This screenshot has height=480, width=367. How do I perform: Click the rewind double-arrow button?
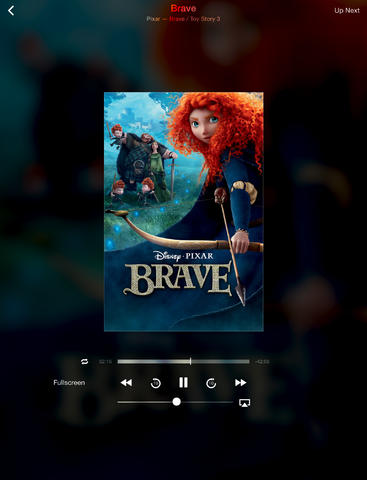(126, 383)
